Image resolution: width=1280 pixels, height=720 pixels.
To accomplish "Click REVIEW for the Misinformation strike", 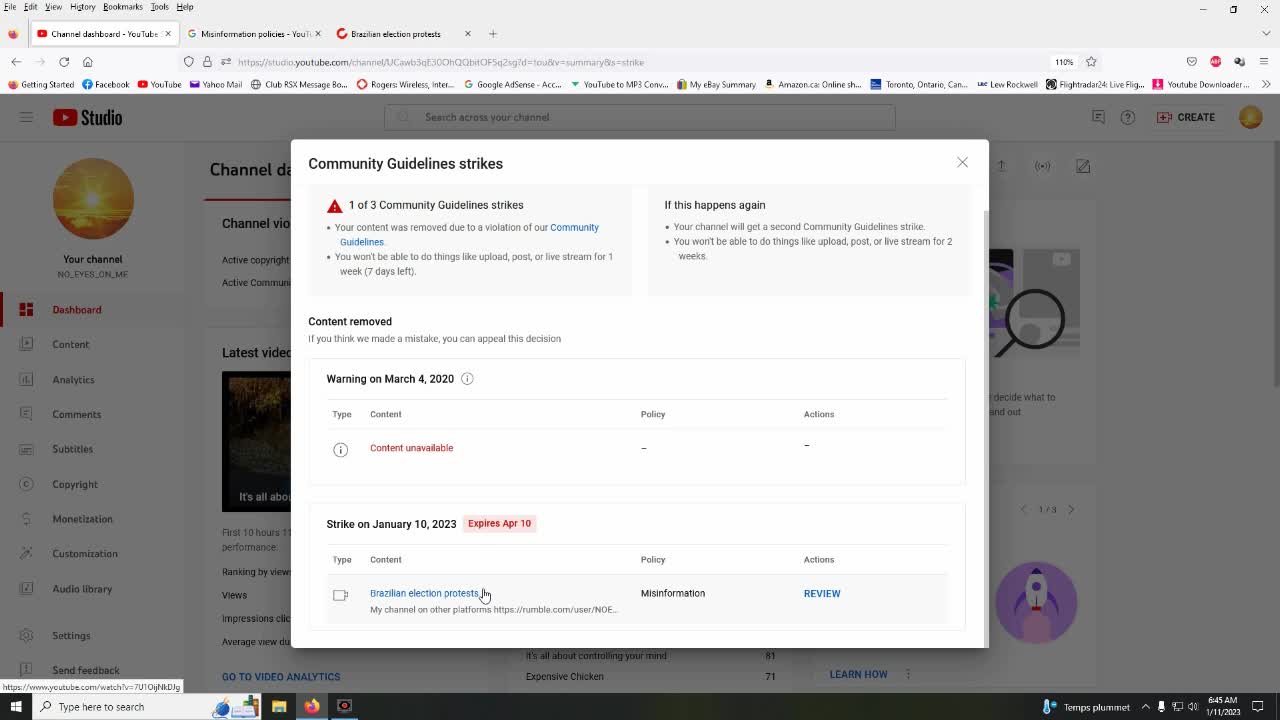I will tap(822, 593).
